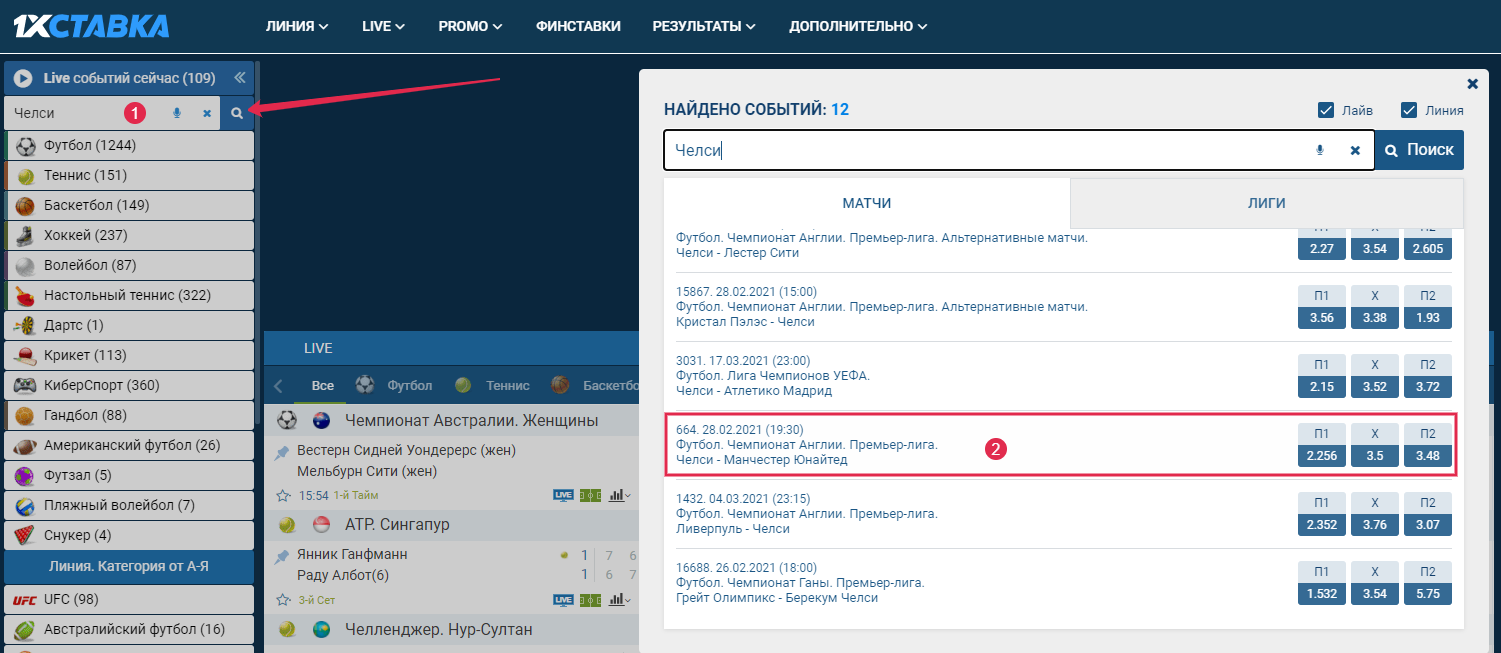Select КиберСпорт (360) category

pyautogui.click(x=129, y=385)
